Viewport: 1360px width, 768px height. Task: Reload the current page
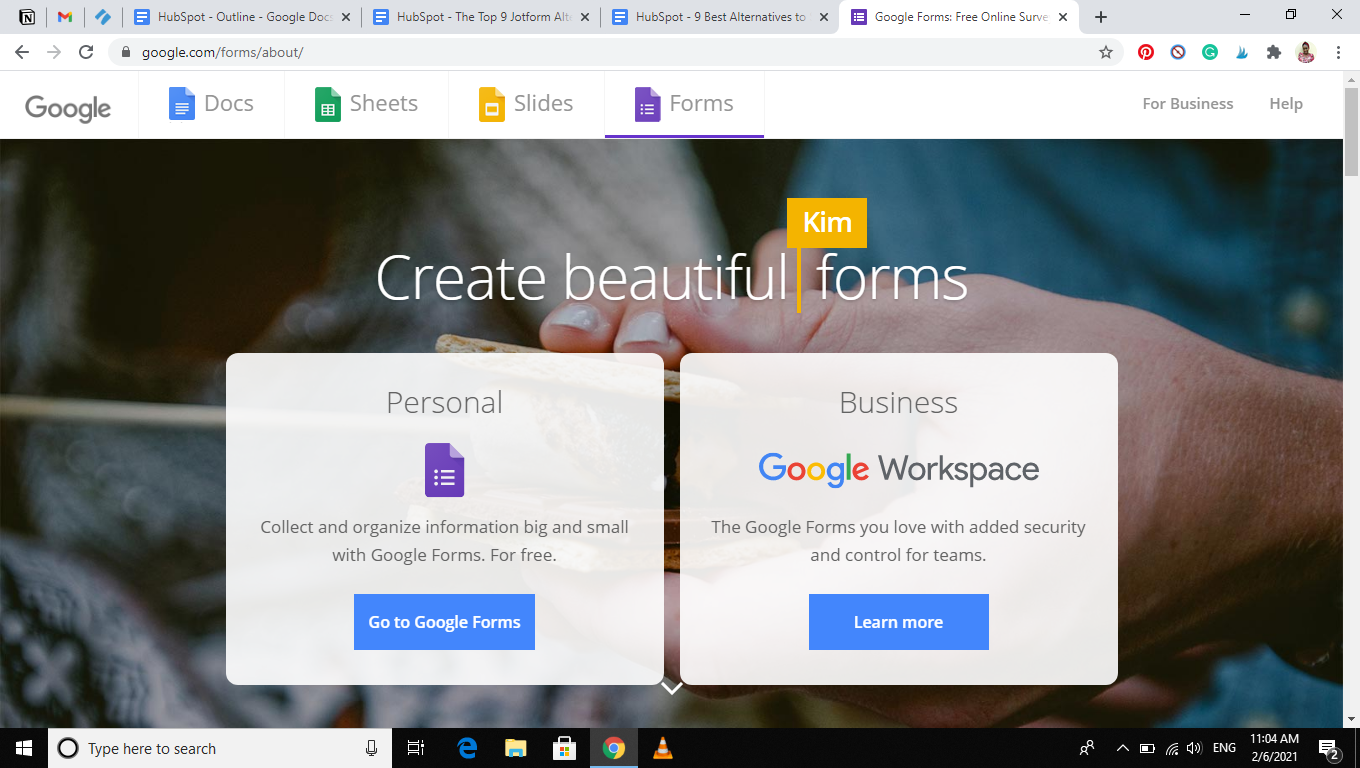[86, 52]
